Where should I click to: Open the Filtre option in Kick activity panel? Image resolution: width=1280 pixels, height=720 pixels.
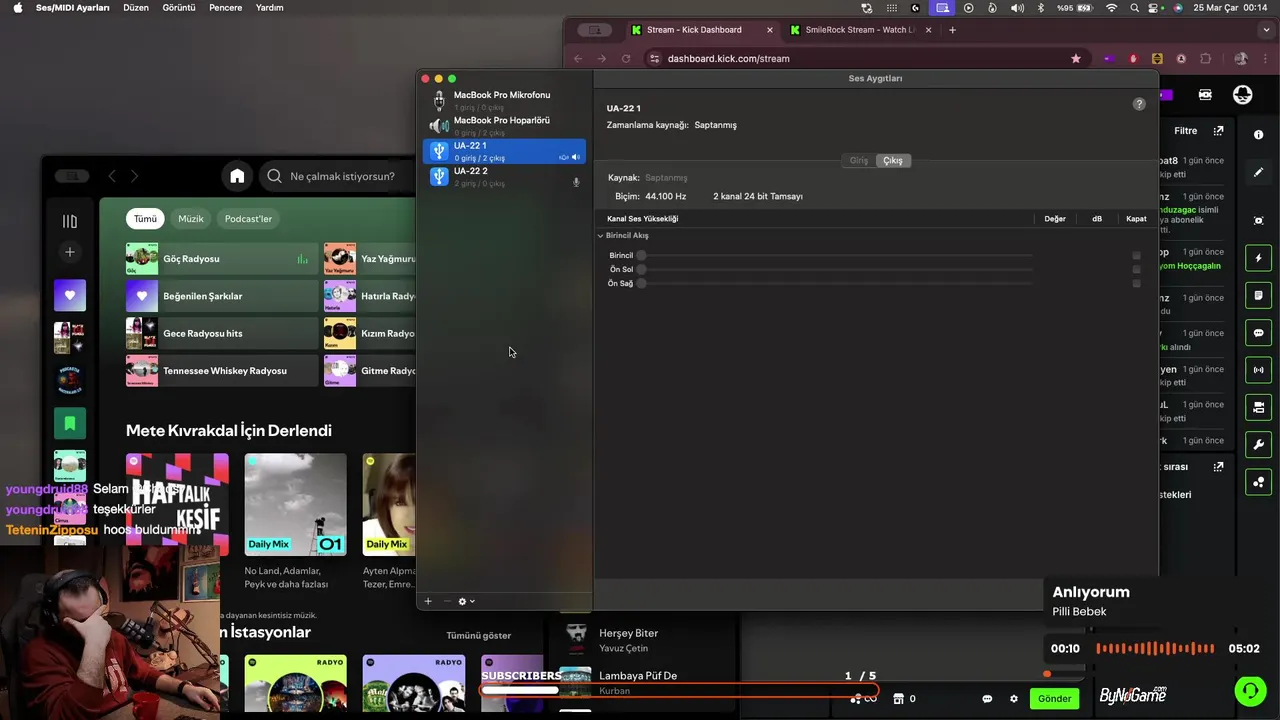(1186, 131)
